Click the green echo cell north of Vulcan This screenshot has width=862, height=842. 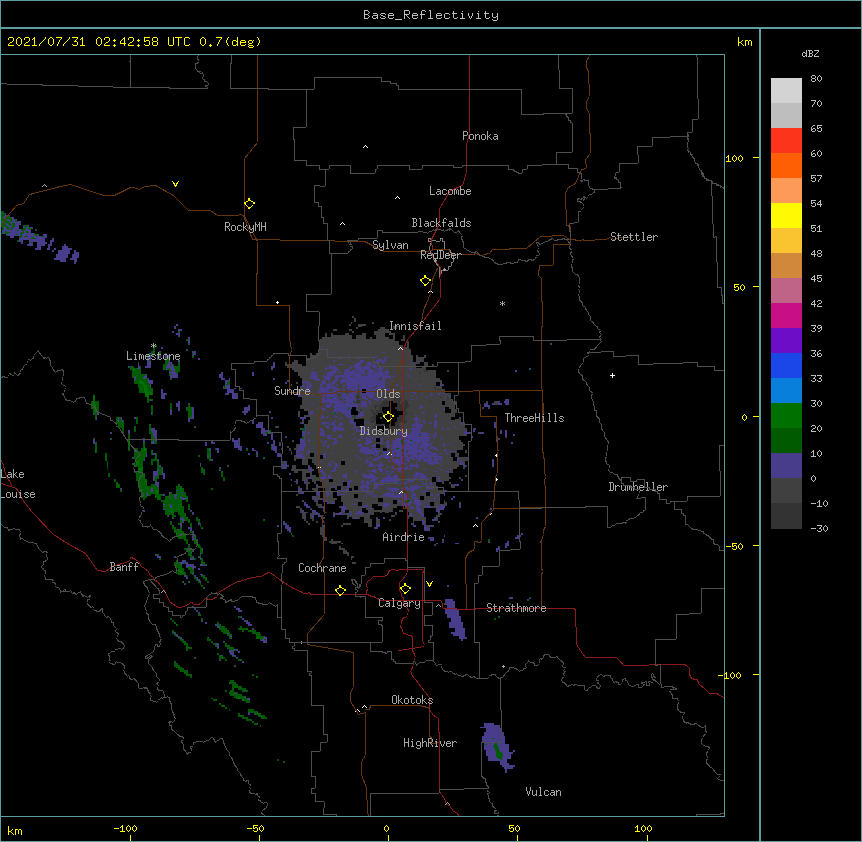[x=498, y=751]
